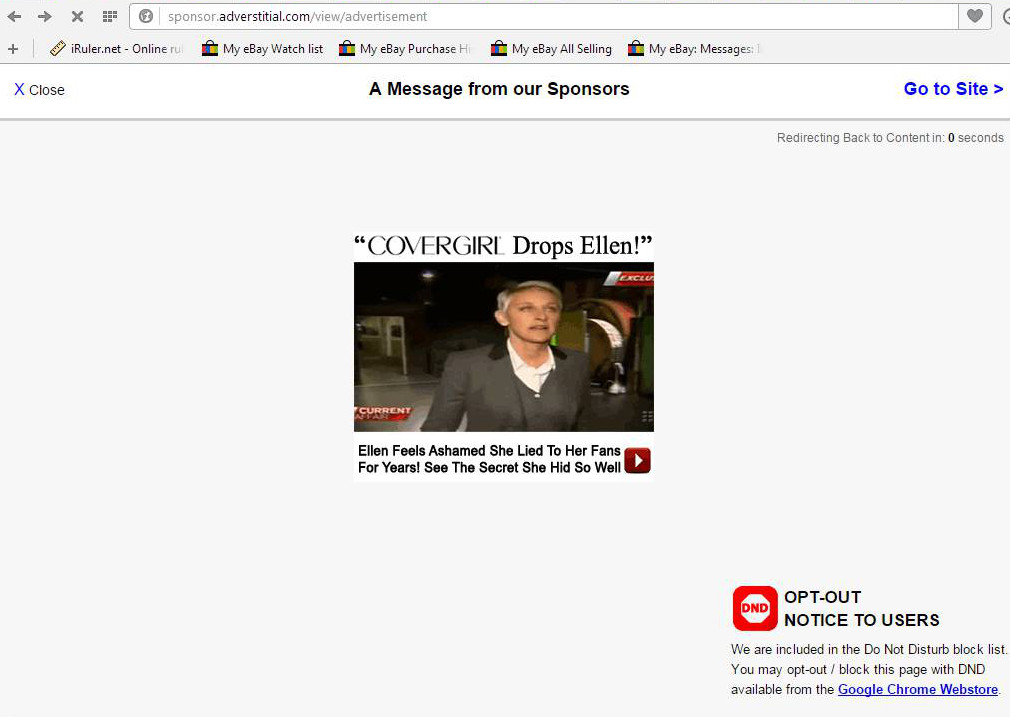
Task: Open the My eBay Purchase History bookmark
Action: click(x=405, y=49)
